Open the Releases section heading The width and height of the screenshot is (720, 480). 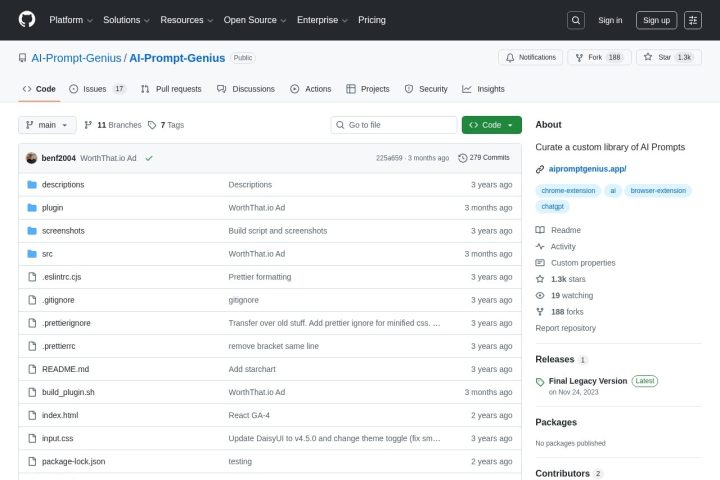pos(555,359)
